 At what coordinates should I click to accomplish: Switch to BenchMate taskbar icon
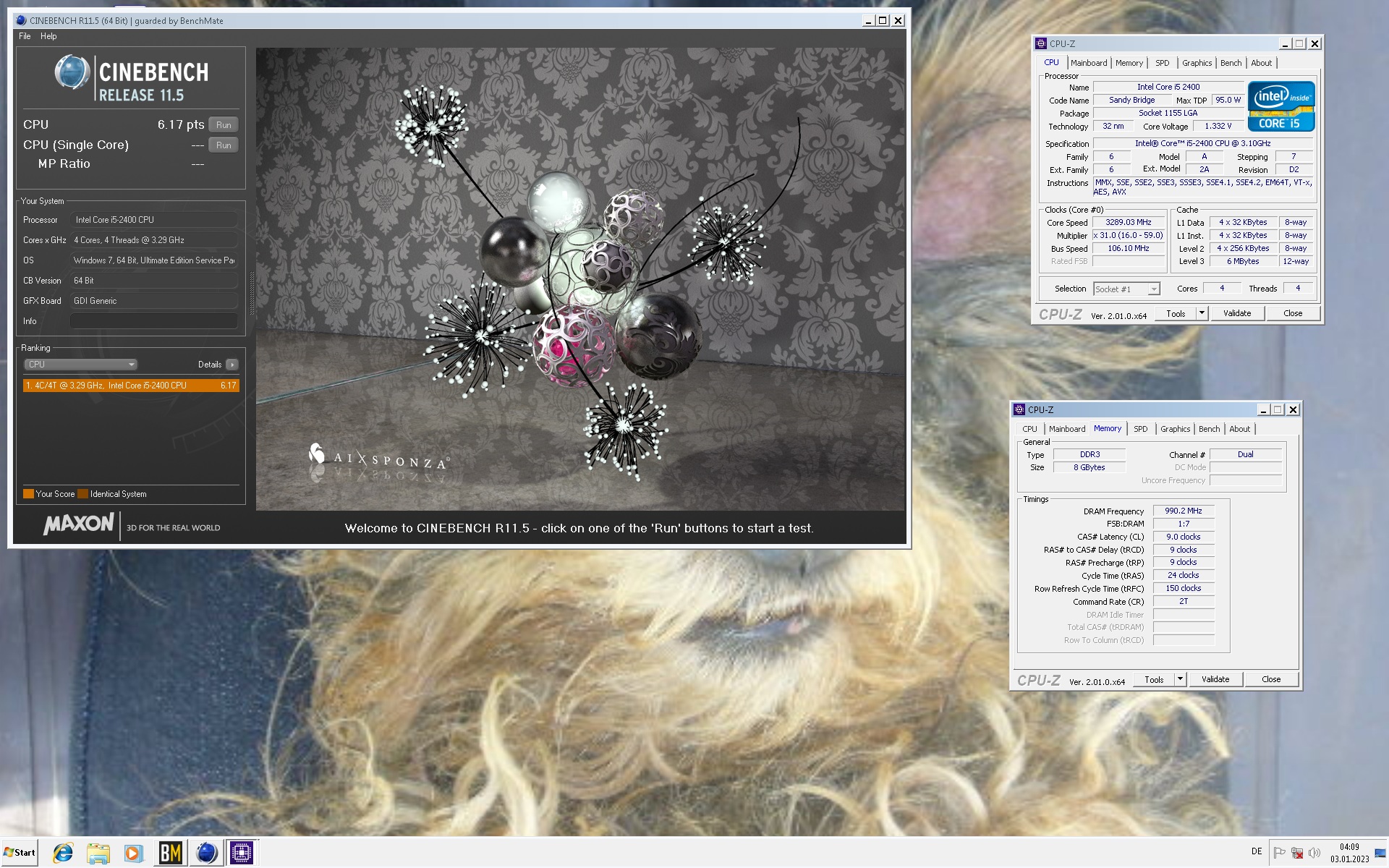(x=171, y=853)
